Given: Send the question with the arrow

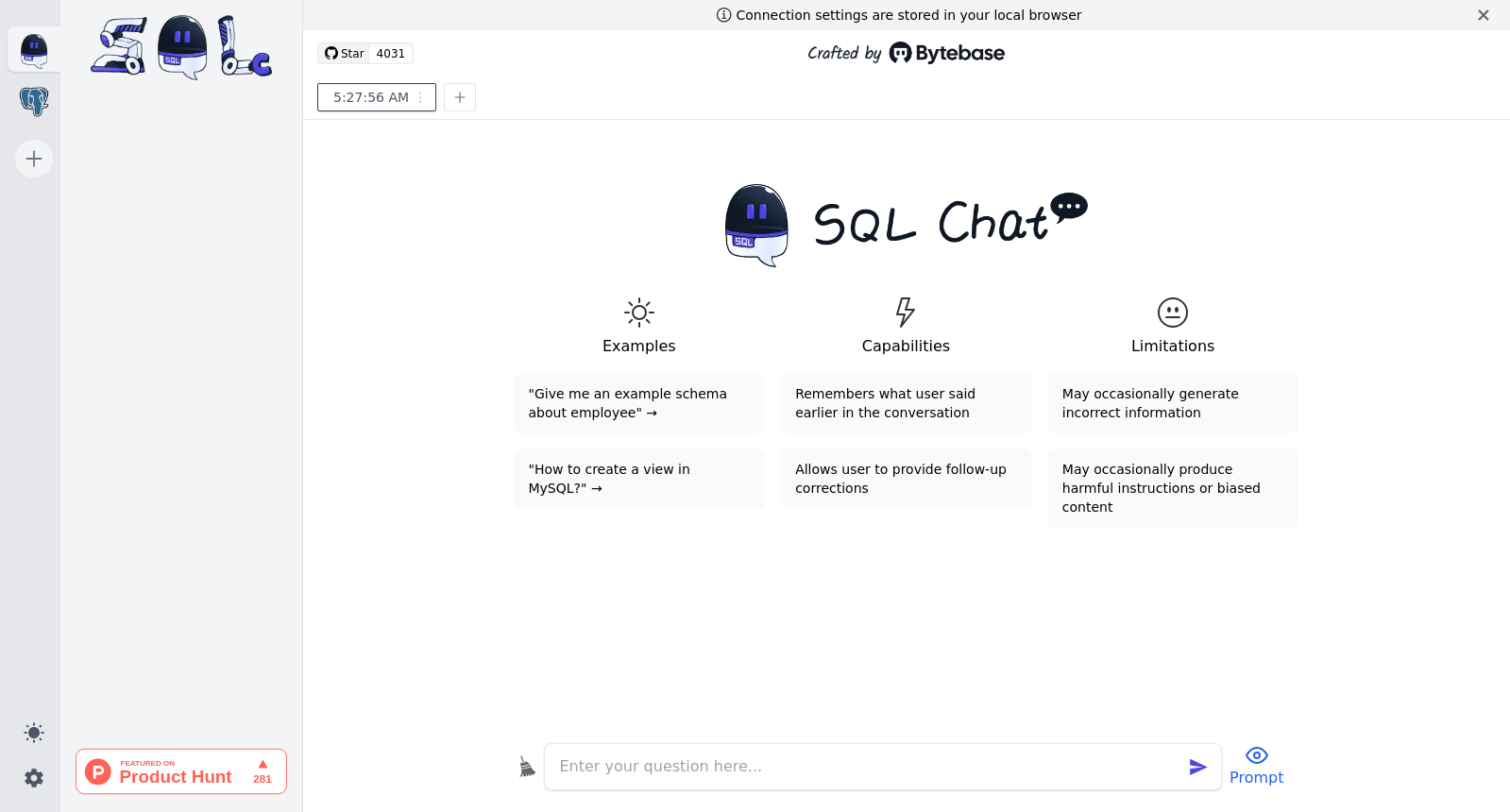Looking at the screenshot, I should tap(1198, 767).
